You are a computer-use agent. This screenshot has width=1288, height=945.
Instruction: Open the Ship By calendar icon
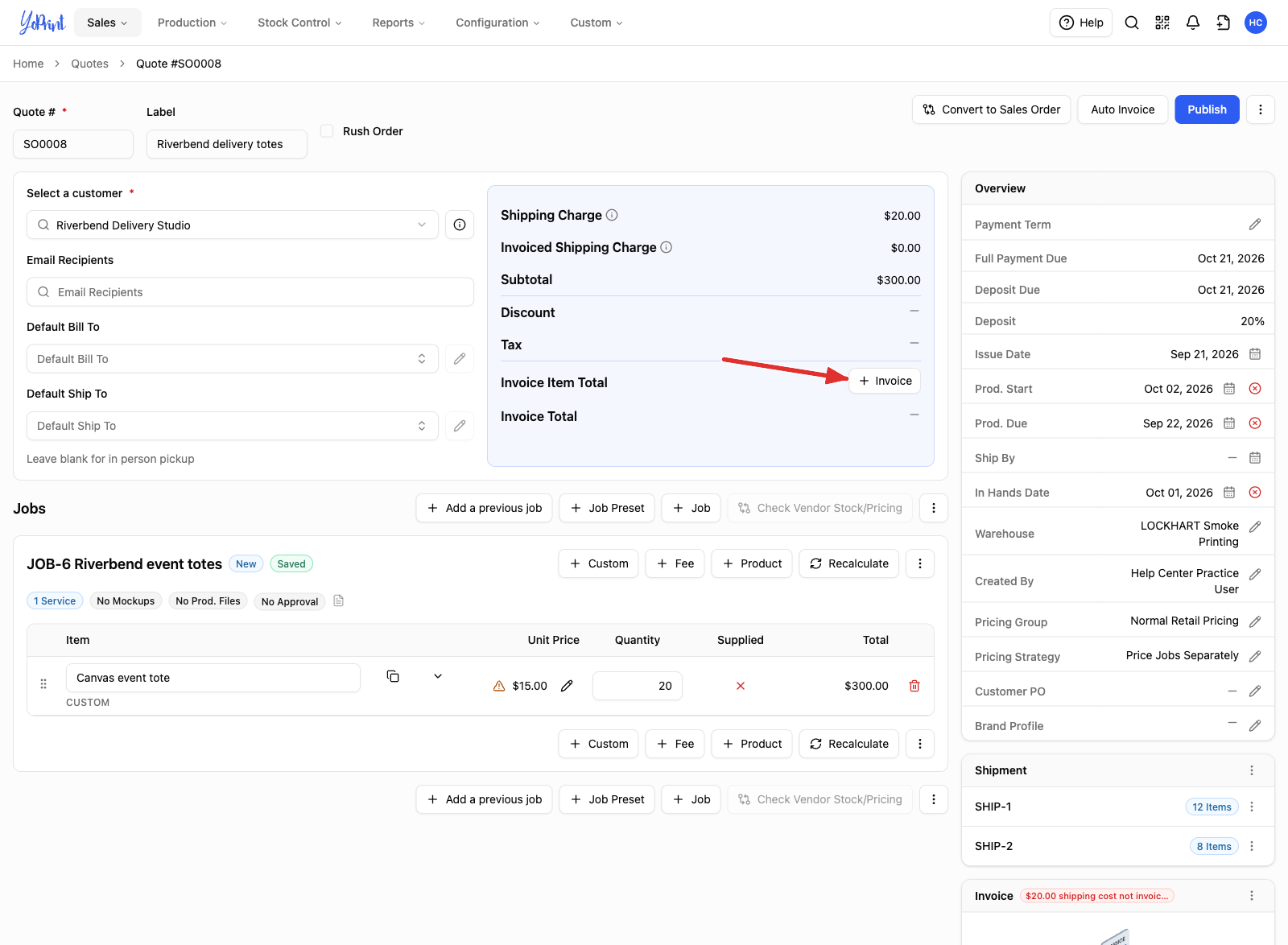pos(1255,458)
